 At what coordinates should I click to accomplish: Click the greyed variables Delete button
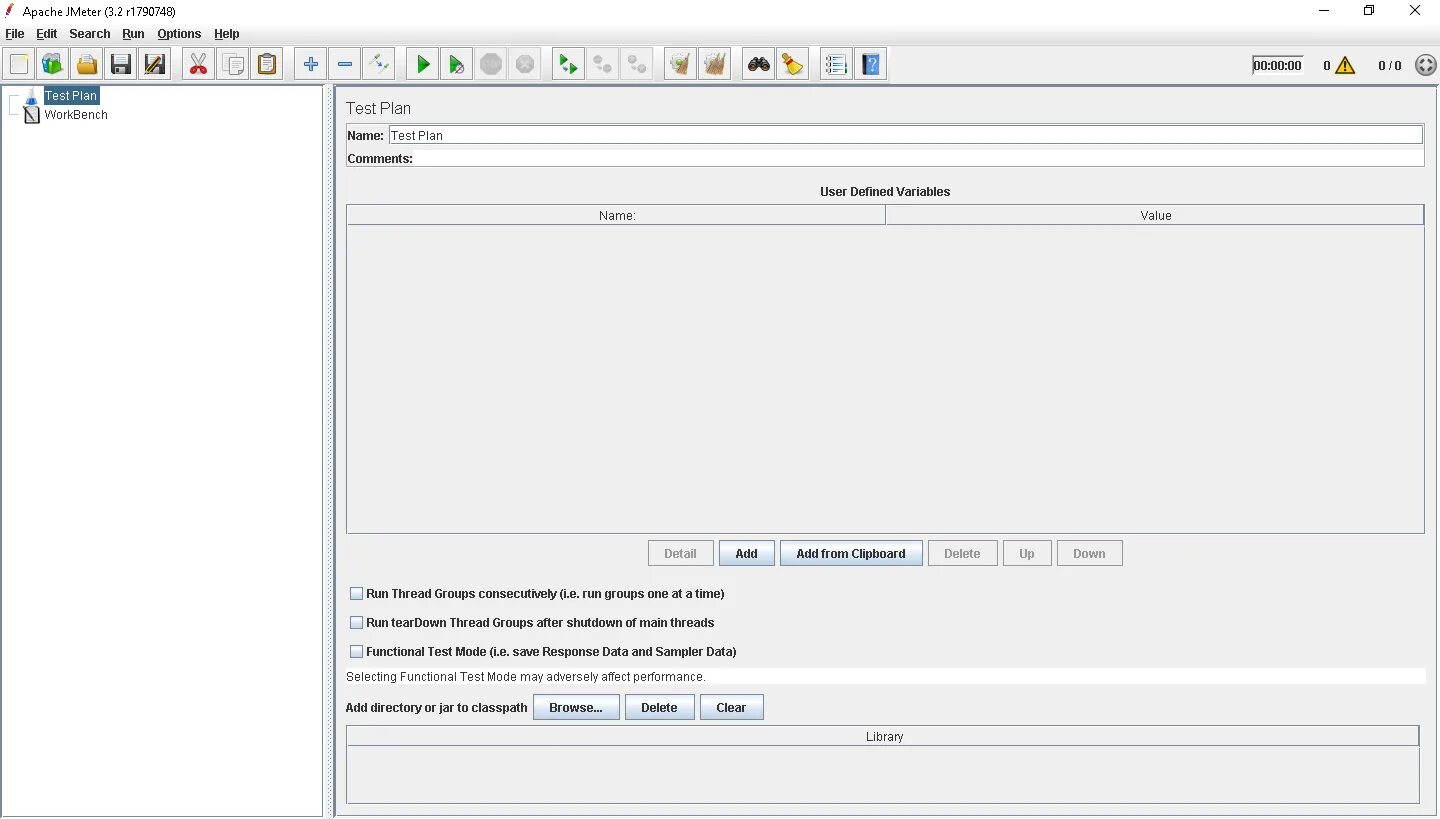click(x=962, y=554)
